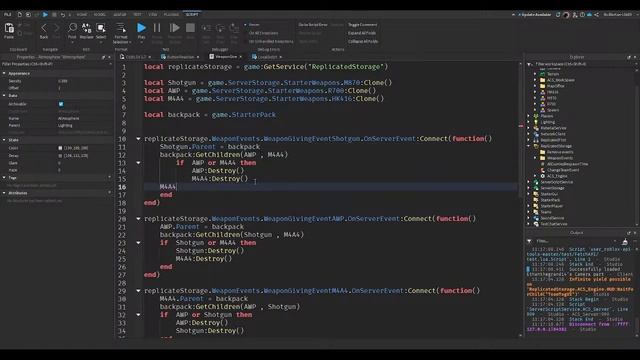The width and height of the screenshot is (640, 360).
Task: Toggle the Archivable checkbox in Properties
Action: coord(61,104)
